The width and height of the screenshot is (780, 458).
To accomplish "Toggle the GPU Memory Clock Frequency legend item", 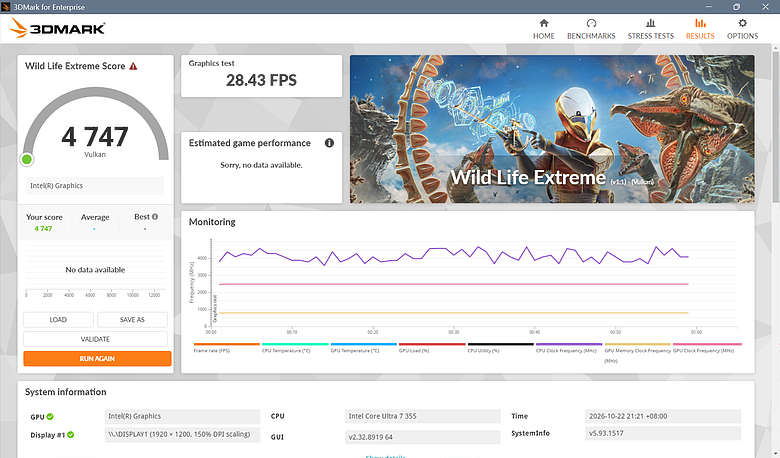I will pos(638,353).
